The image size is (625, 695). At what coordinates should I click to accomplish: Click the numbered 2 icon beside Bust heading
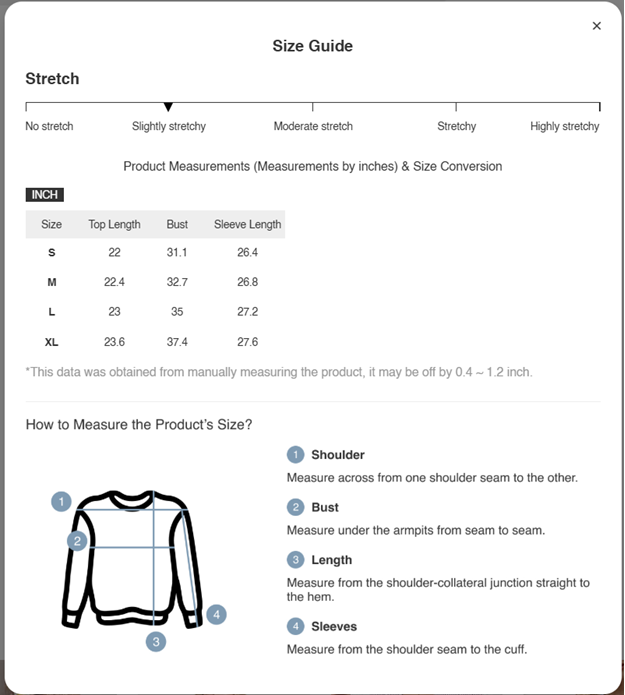(x=295, y=507)
